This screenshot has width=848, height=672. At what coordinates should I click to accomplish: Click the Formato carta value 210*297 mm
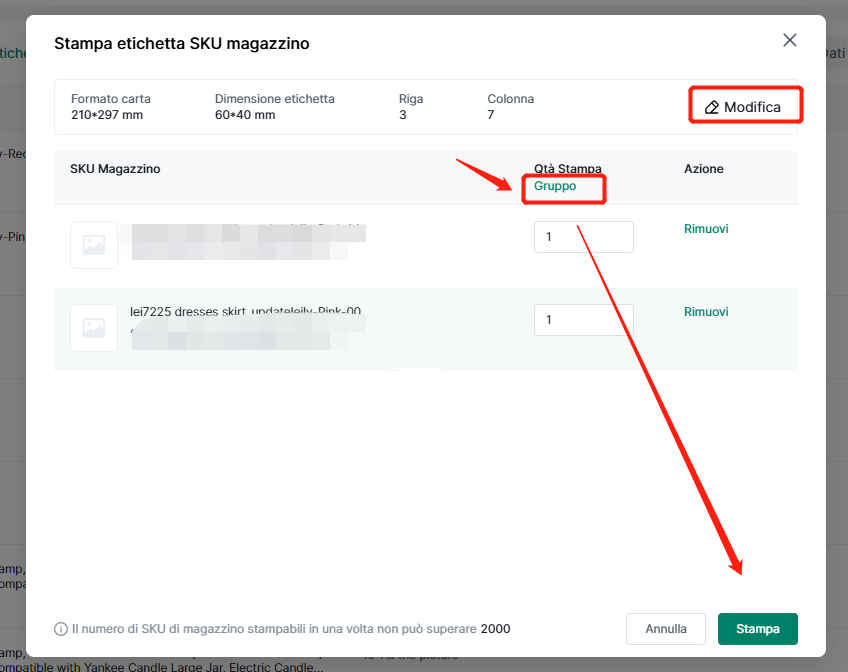107,115
